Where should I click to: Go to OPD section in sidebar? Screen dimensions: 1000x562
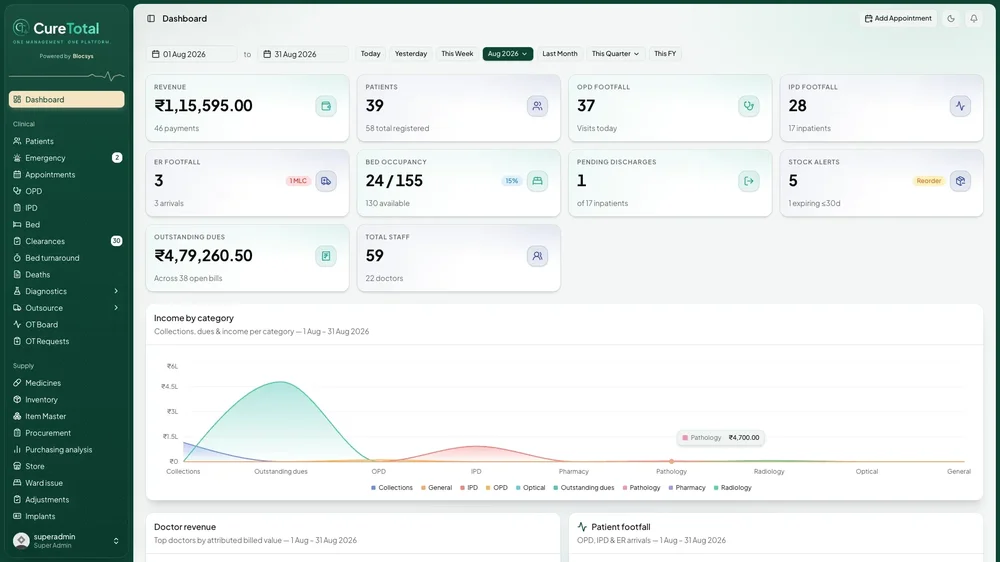(66, 191)
